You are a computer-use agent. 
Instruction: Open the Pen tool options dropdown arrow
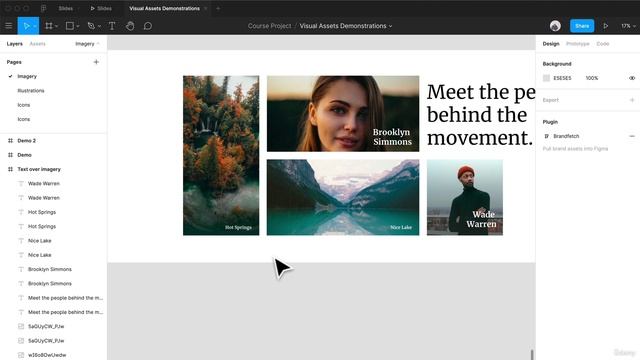[99, 26]
